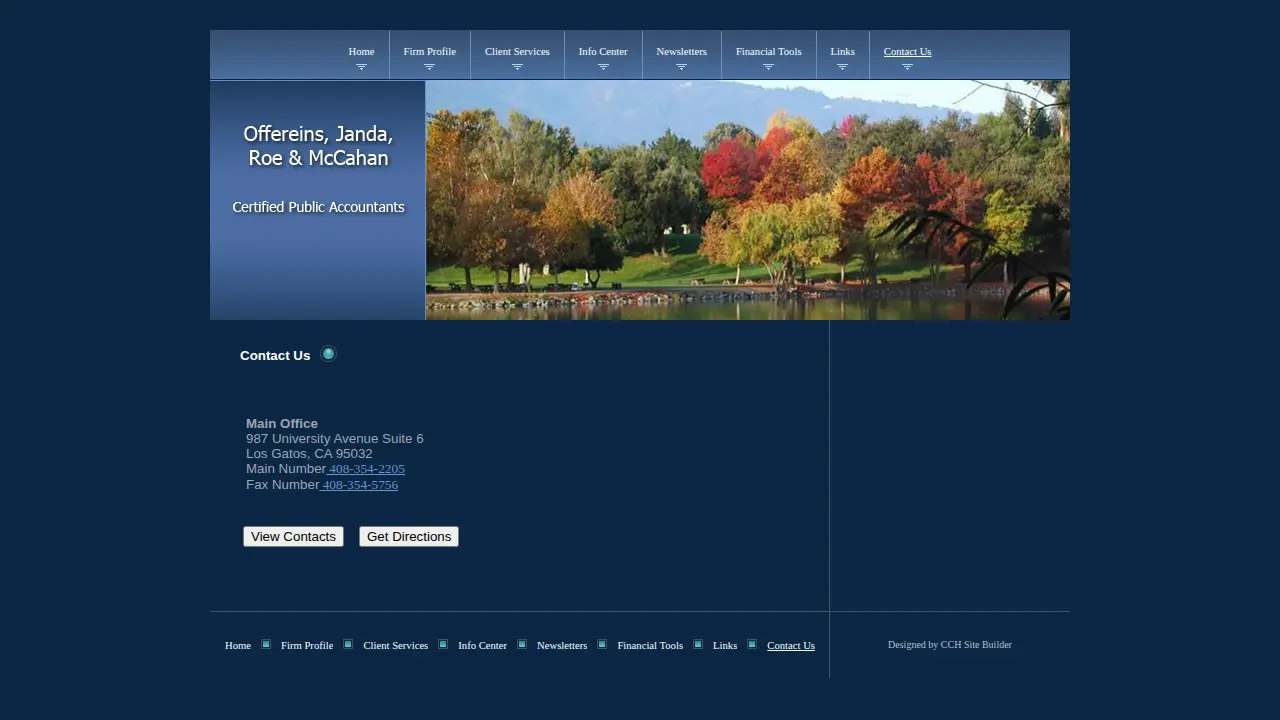The height and width of the screenshot is (720, 1280).
Task: Click the '987 University Avenue Suite 6' address line
Action: (x=335, y=439)
